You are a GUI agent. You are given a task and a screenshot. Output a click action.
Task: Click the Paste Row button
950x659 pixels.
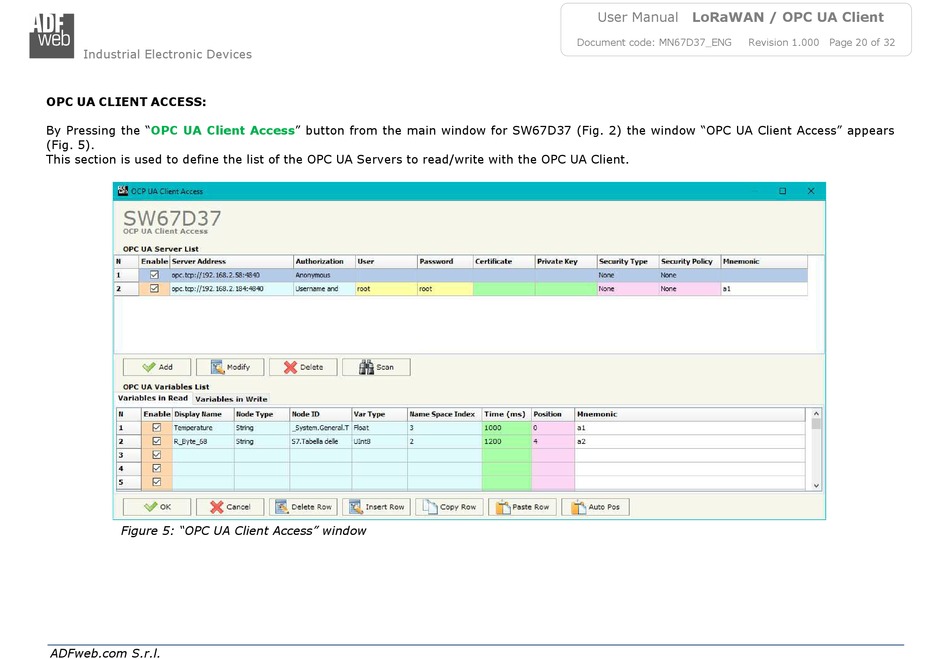(522, 507)
